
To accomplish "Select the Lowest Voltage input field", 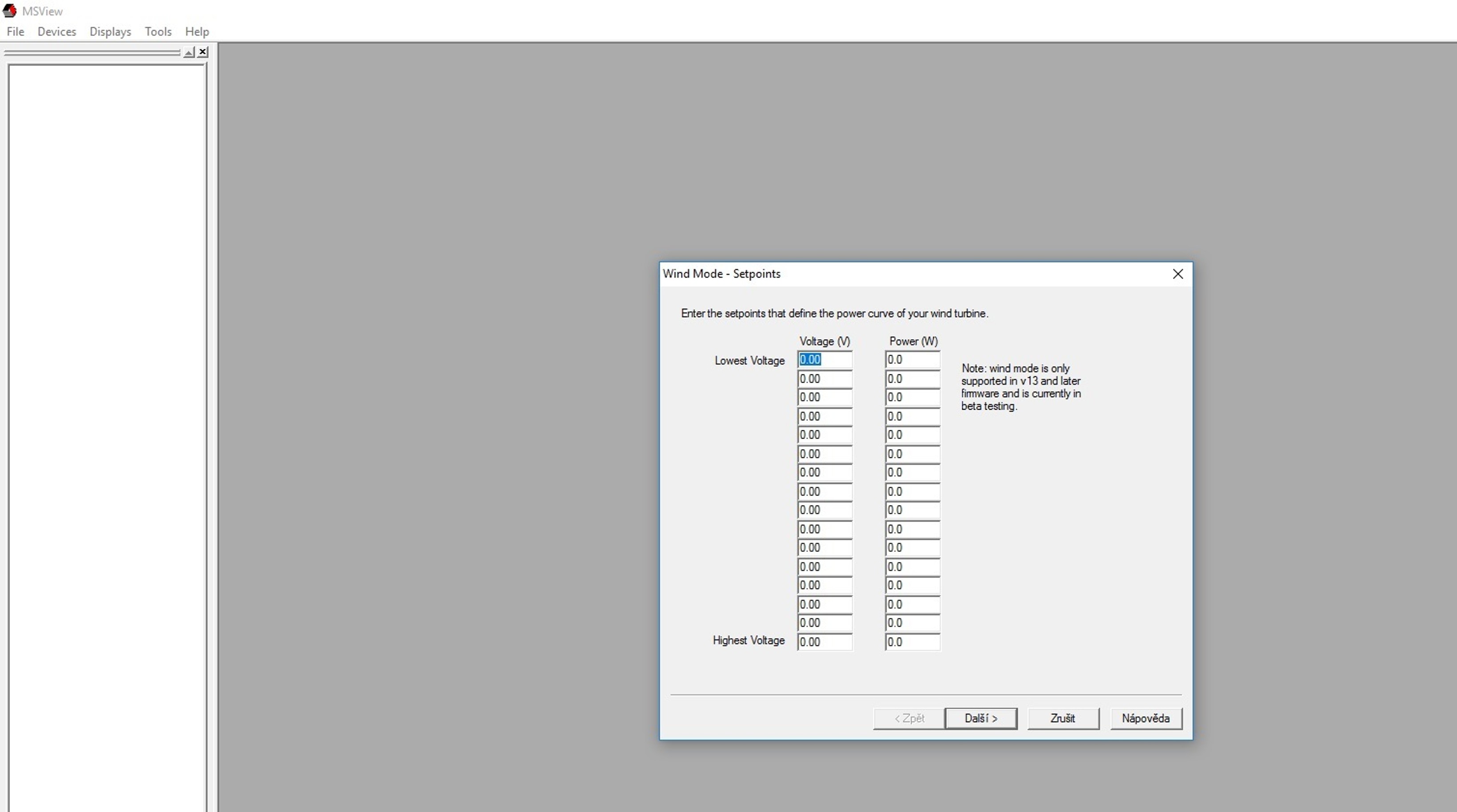I will click(x=824, y=360).
